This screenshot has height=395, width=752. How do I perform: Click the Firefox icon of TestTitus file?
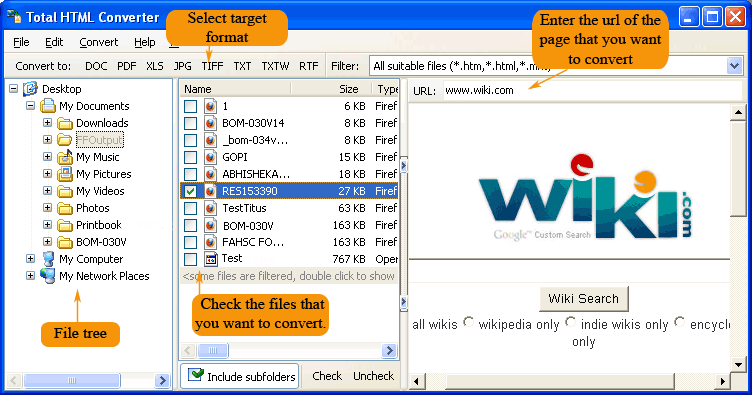210,209
